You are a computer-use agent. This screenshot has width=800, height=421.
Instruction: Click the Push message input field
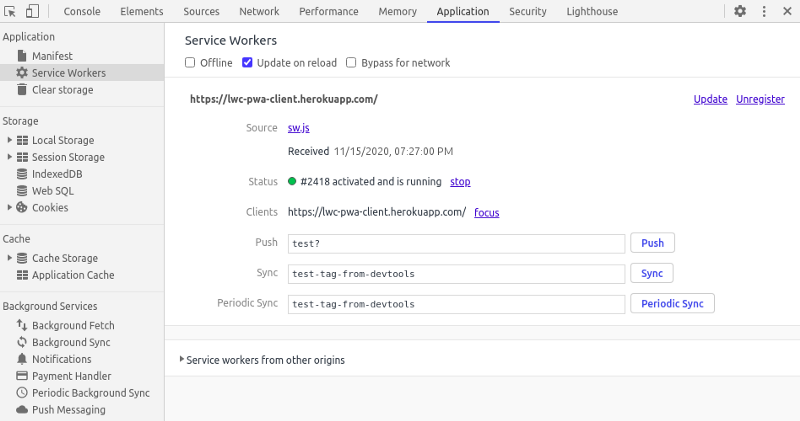[x=454, y=243]
